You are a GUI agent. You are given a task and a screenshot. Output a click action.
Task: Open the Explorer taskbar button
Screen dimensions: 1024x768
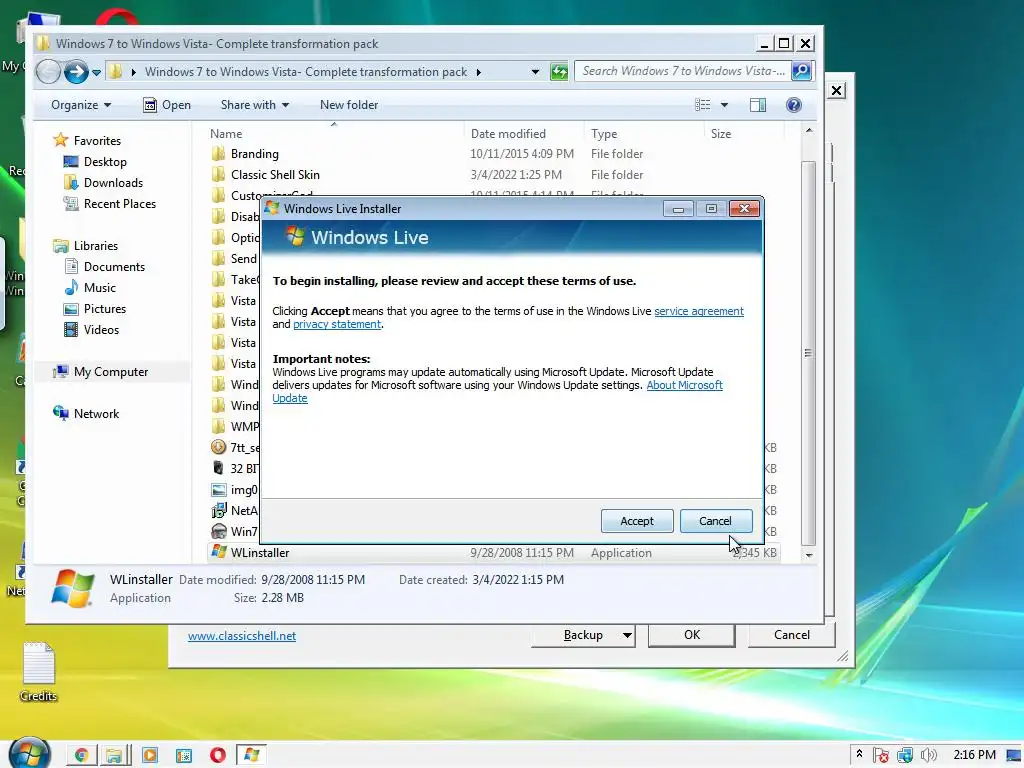[115, 755]
